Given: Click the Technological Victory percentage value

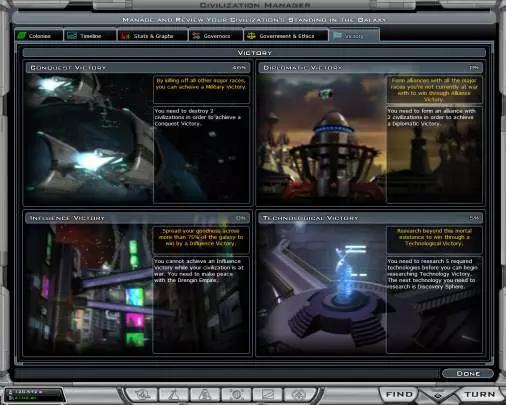Looking at the screenshot, I should (x=474, y=218).
